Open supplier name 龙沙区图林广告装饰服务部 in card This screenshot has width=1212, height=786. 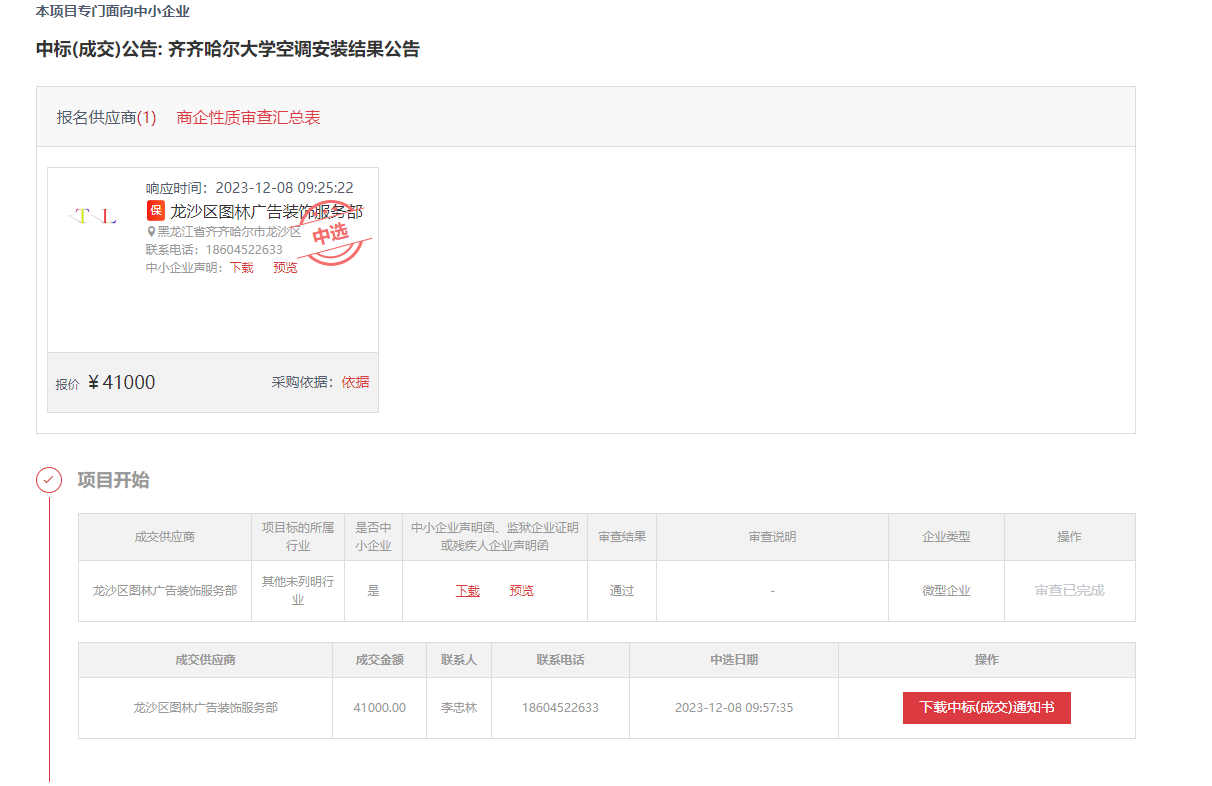click(x=266, y=211)
